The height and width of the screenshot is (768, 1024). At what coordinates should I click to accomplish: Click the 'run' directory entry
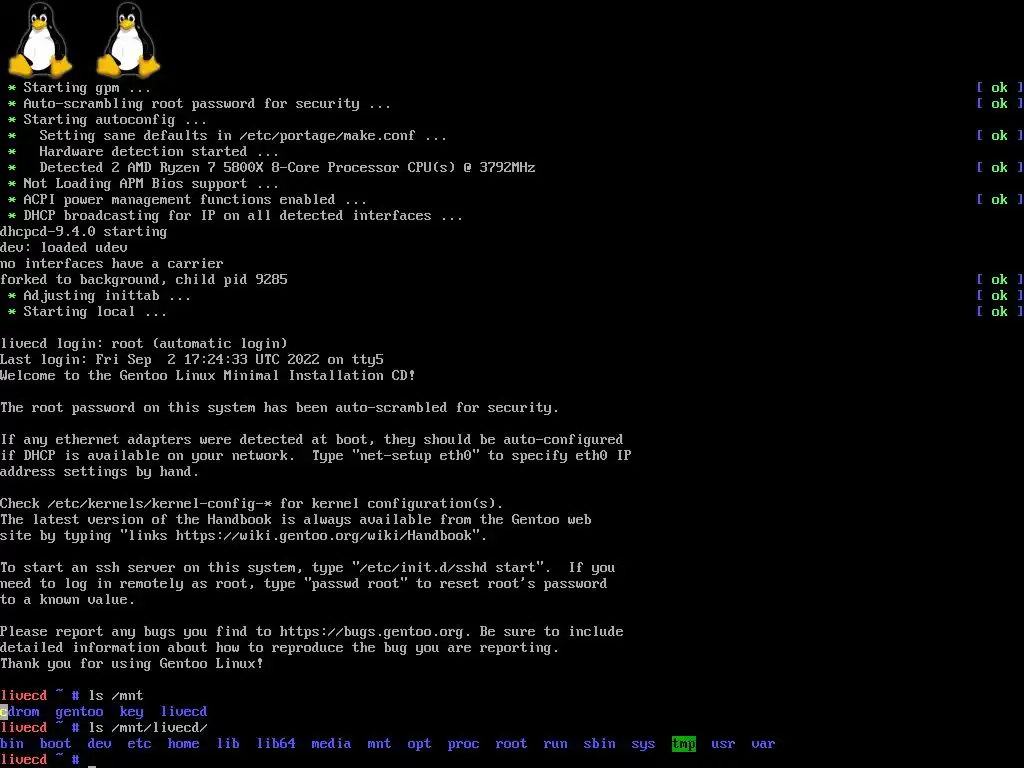click(555, 743)
